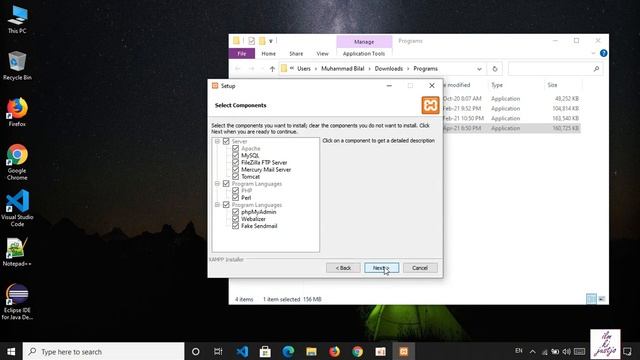This screenshot has height=360, width=640.
Task: Uncheck the Fake Sendmail component
Action: coord(236,226)
